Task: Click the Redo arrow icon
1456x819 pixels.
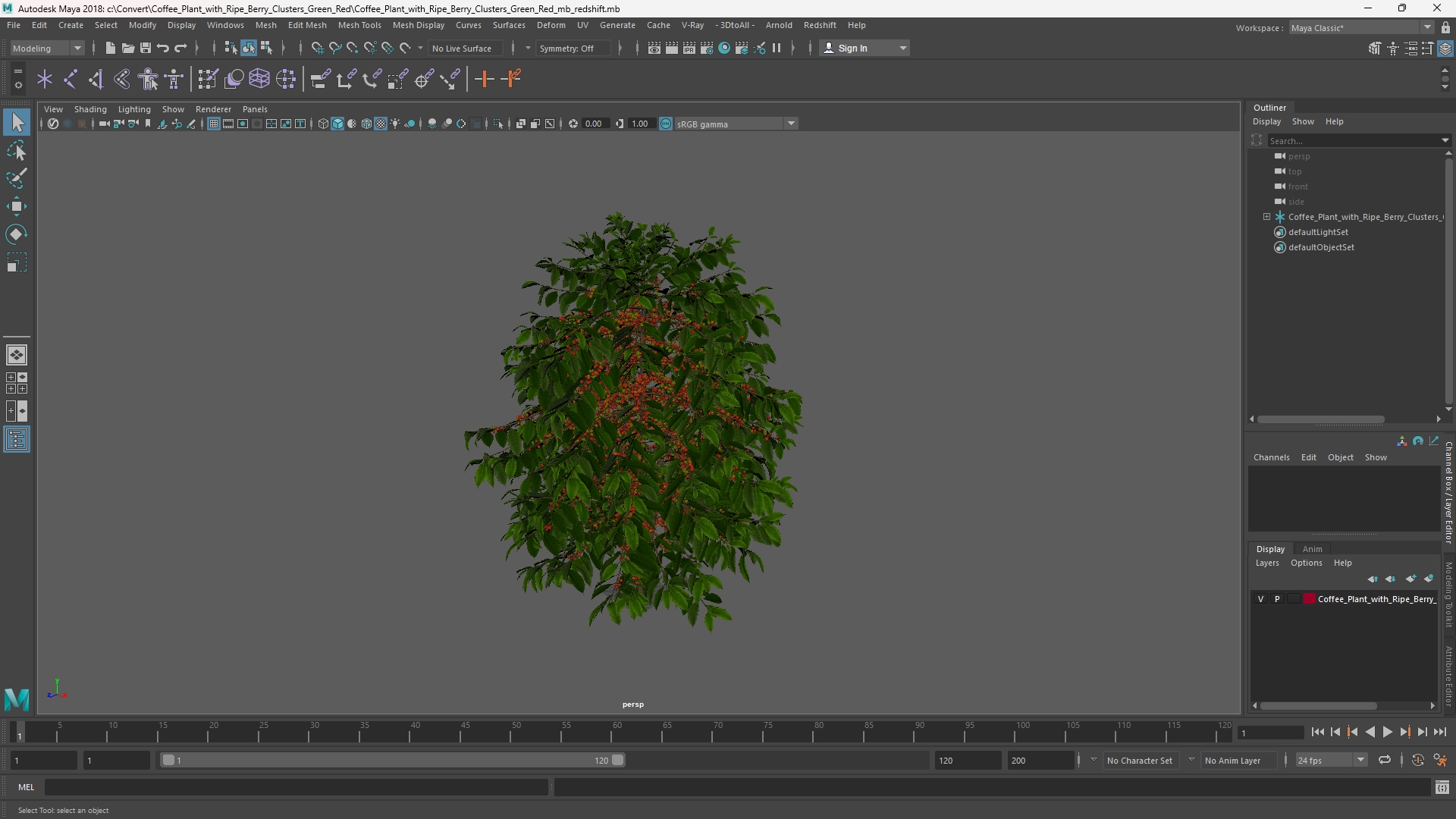Action: [x=180, y=48]
